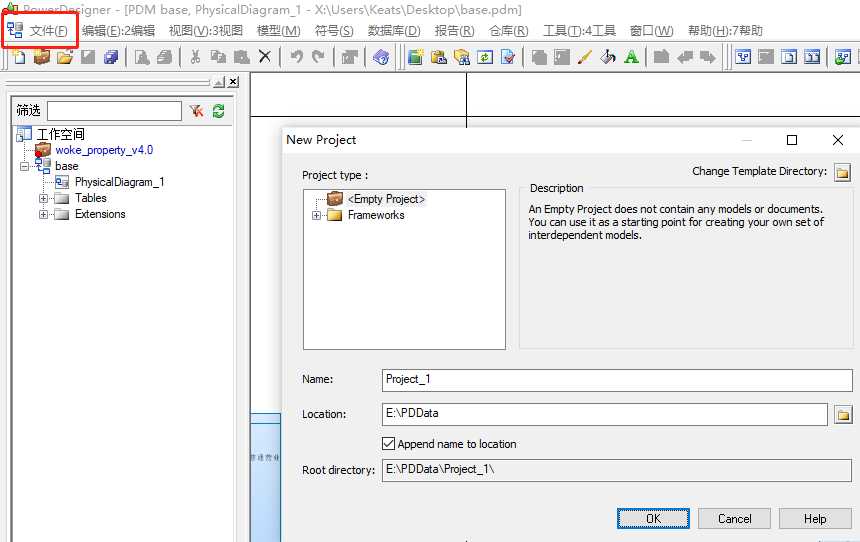Click the diagram window toolbar icon with tree
This screenshot has width=860, height=542.
pos(743,57)
